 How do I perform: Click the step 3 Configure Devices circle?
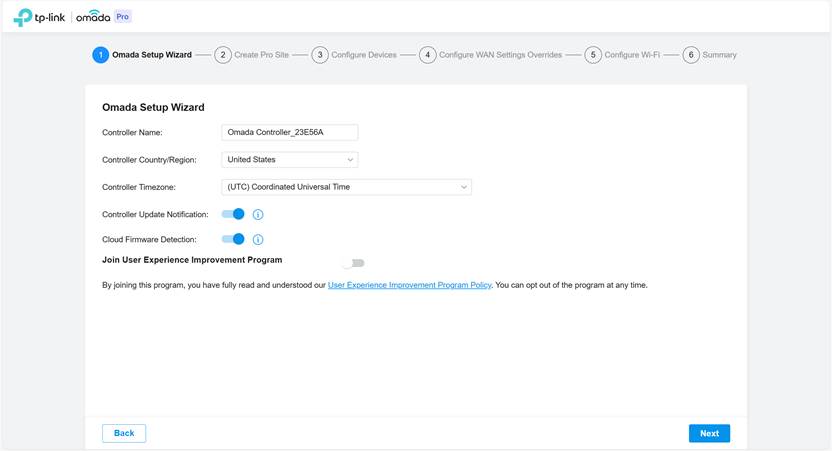320,55
